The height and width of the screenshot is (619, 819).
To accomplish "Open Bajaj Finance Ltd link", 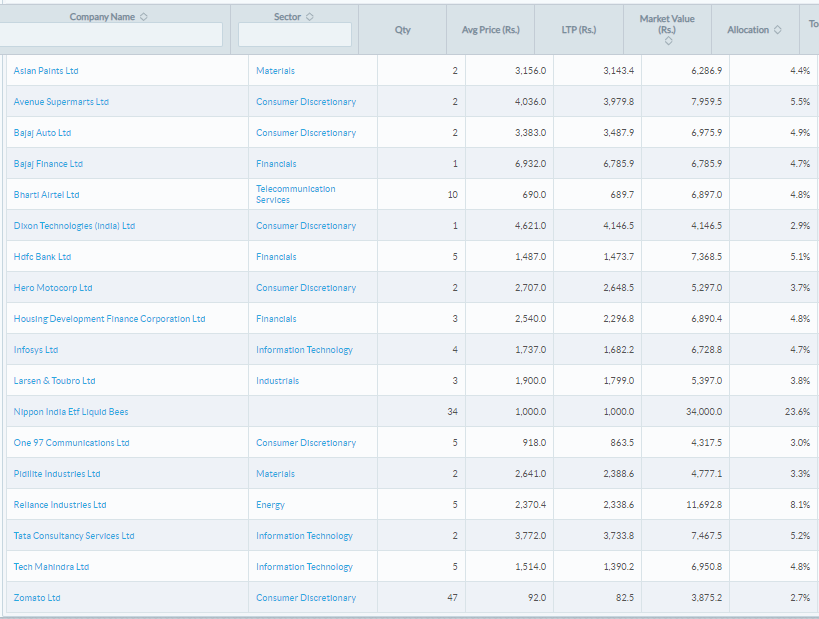I will coord(48,163).
